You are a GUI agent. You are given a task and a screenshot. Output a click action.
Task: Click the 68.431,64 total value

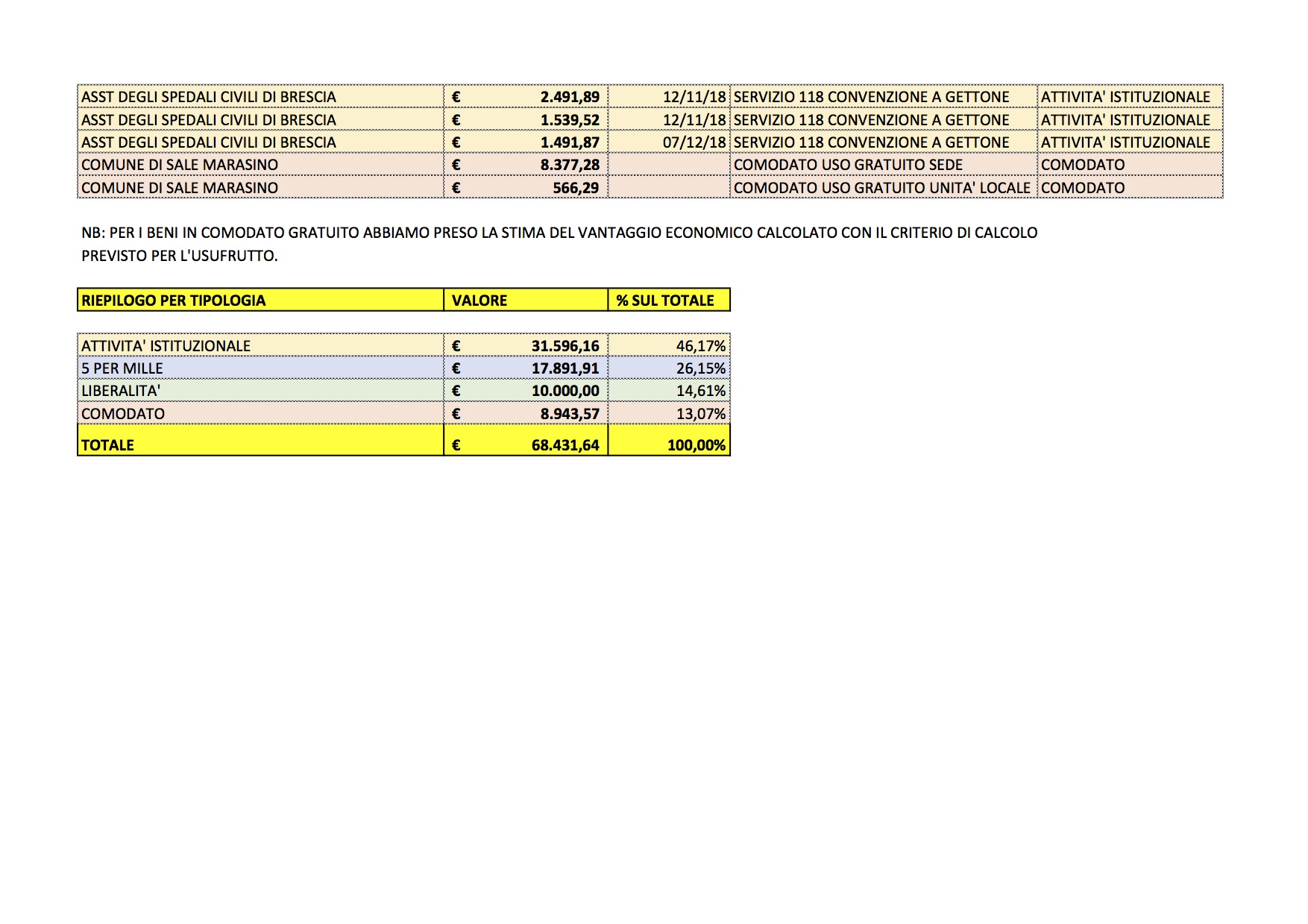565,445
